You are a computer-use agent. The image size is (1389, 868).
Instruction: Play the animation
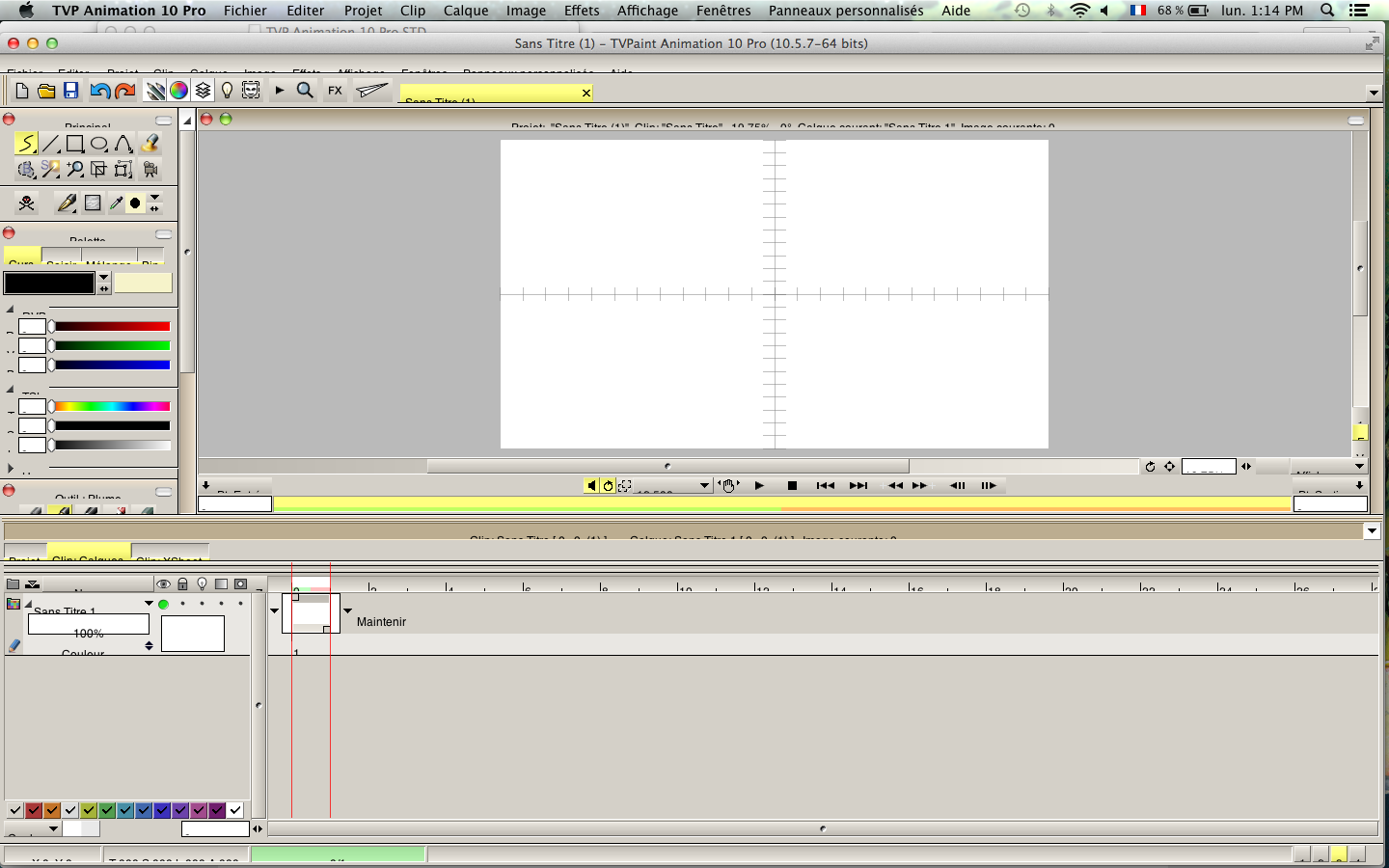click(759, 485)
